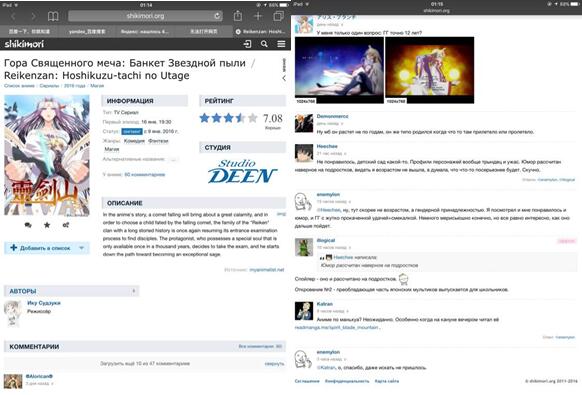582x395 pixels.
Task: Open the add-to-list dropdown arrow
Action: coord(82,248)
